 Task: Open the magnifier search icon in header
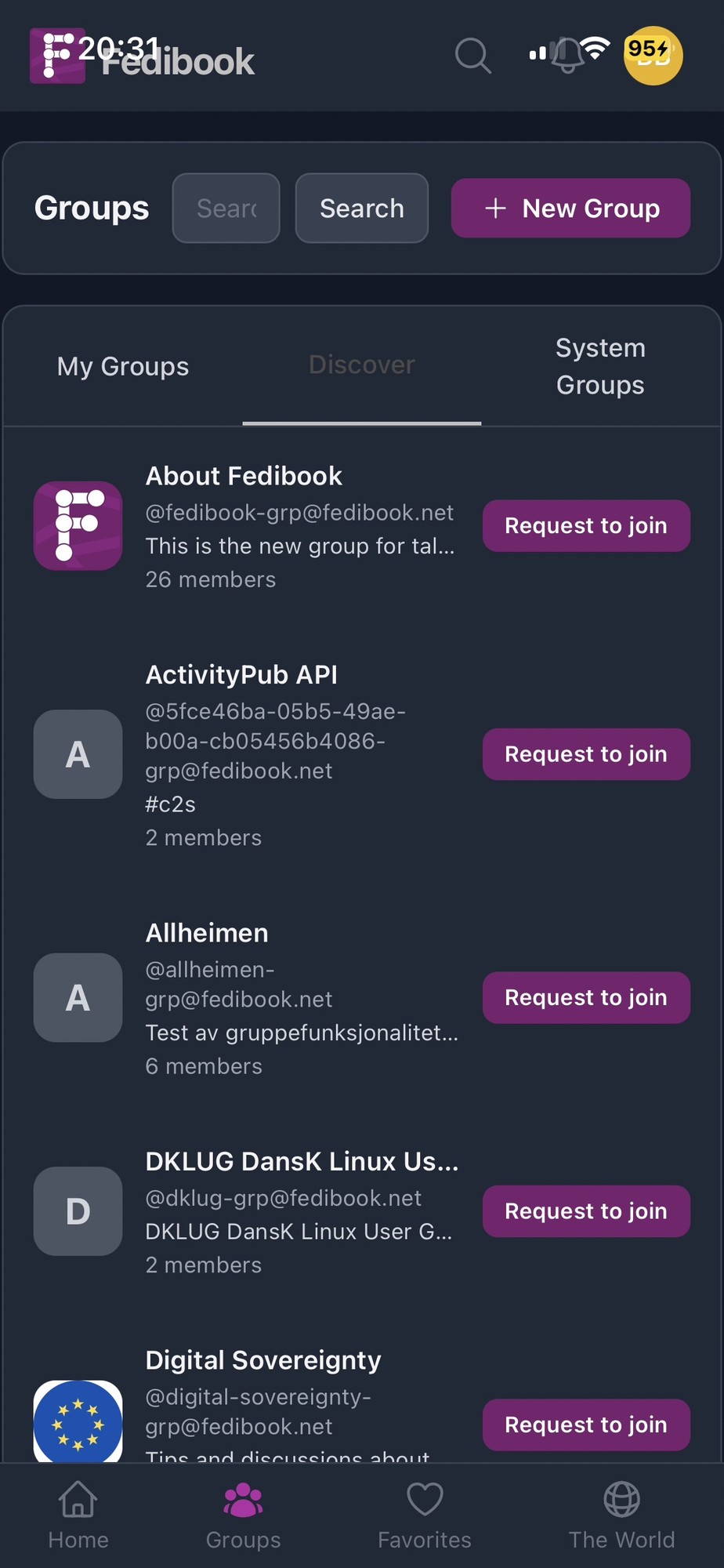point(473,56)
